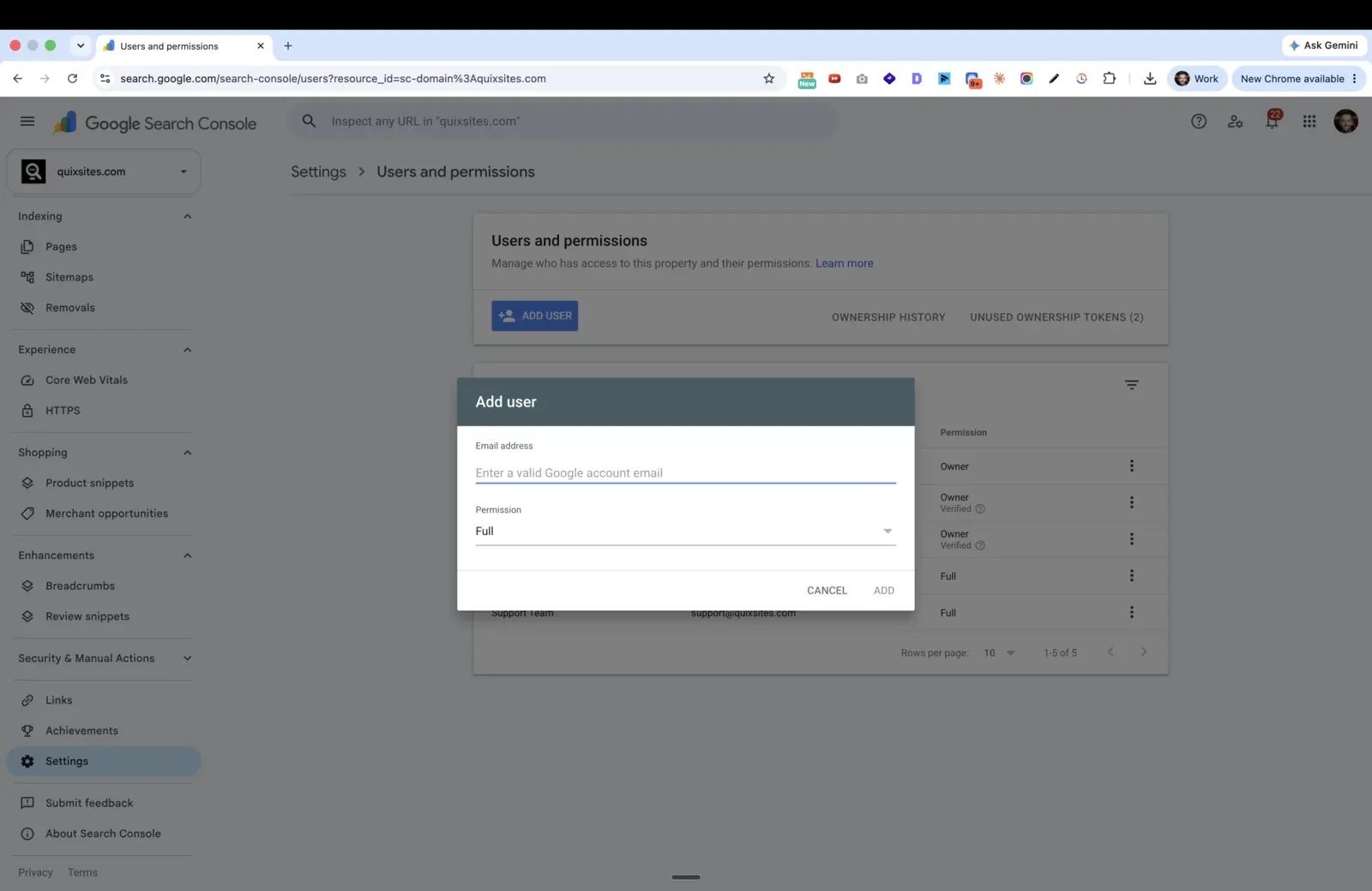Open UNUSED OWNERSHIP TOKENS (2)

point(1056,317)
